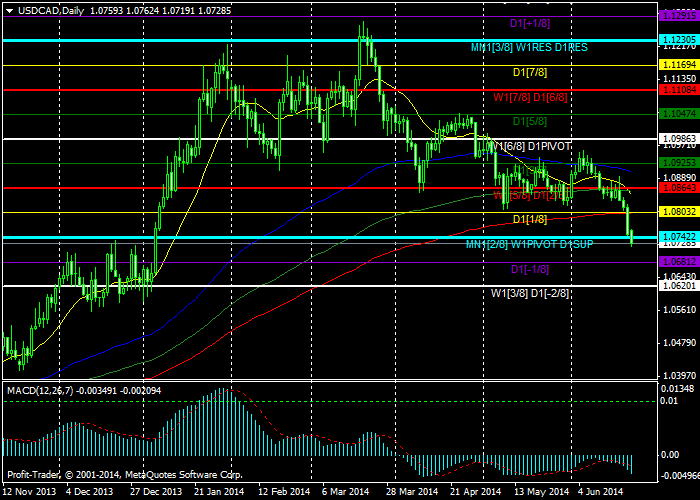Select the D1[5/8] level label
The height and width of the screenshot is (500, 700).
pyautogui.click(x=530, y=121)
